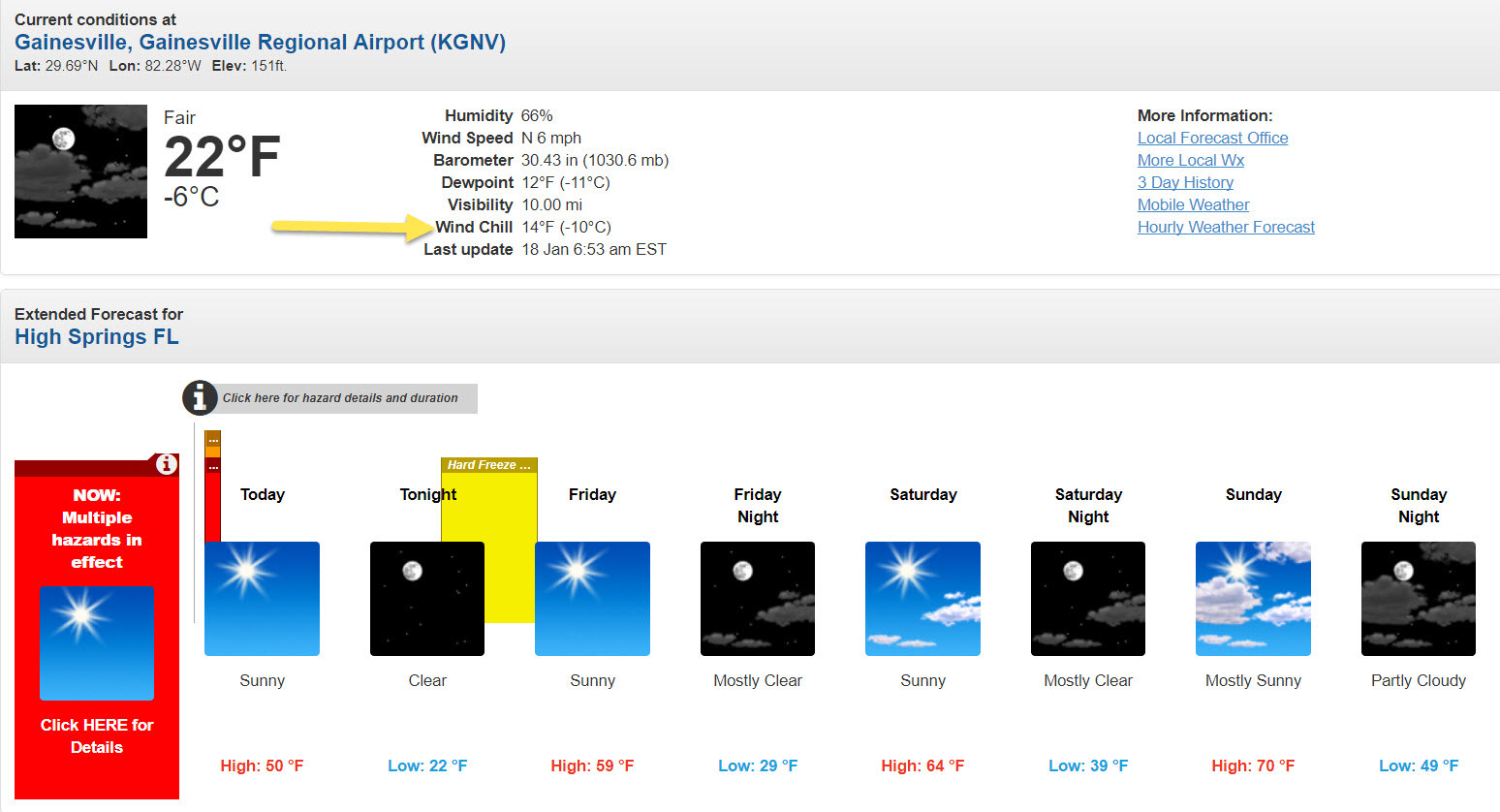The image size is (1500, 812).
Task: Click the info icon on red hazards box
Action: 167,464
